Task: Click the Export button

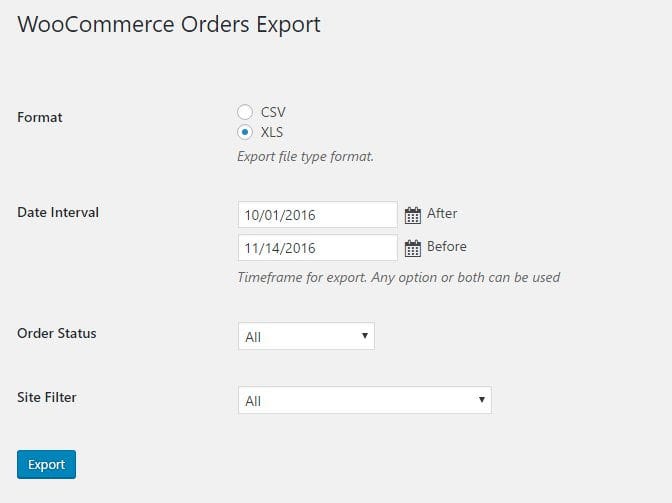Action: pyautogui.click(x=46, y=464)
